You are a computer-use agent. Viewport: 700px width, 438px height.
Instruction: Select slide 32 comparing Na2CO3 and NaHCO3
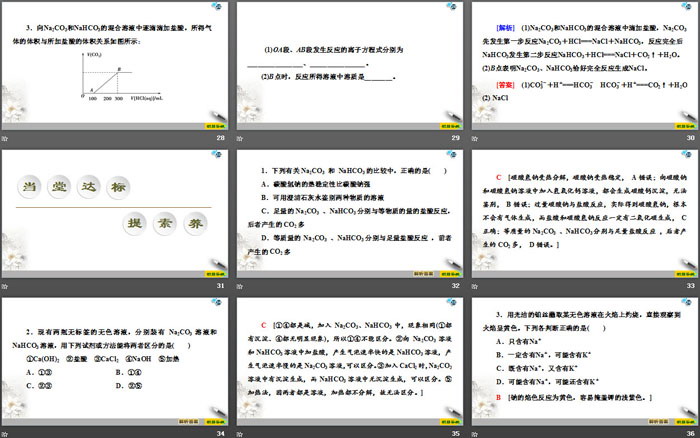pyautogui.click(x=350, y=214)
